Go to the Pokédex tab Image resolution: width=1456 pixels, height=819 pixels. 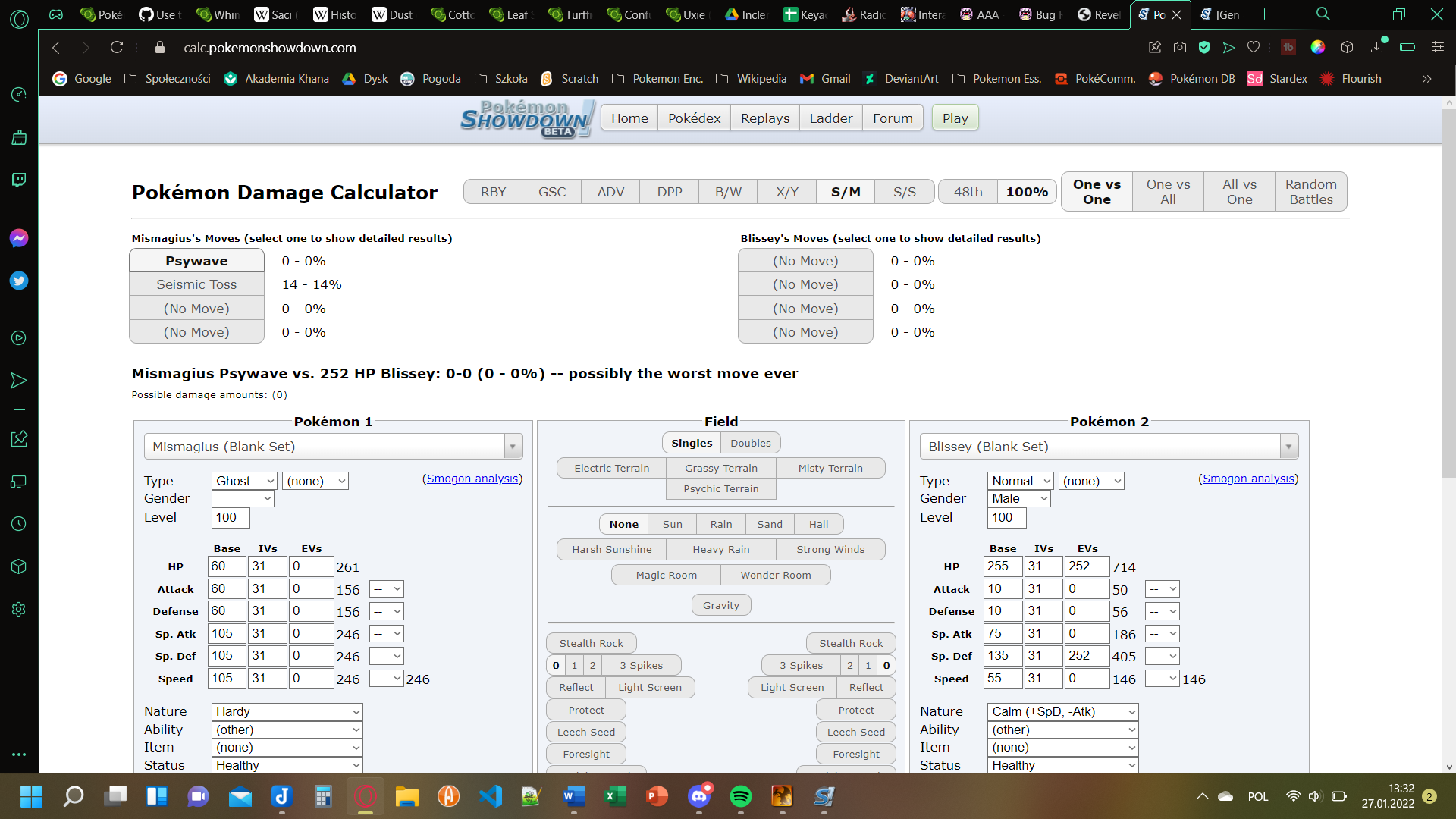(694, 118)
